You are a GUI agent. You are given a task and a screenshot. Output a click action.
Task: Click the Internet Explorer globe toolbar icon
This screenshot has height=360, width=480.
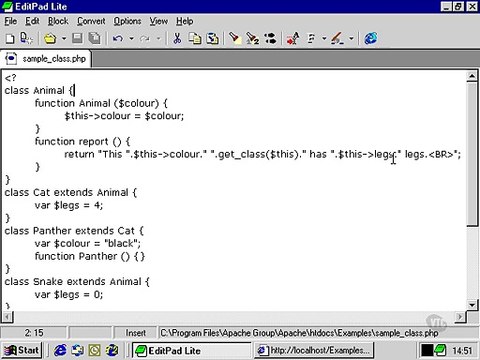(x=371, y=39)
